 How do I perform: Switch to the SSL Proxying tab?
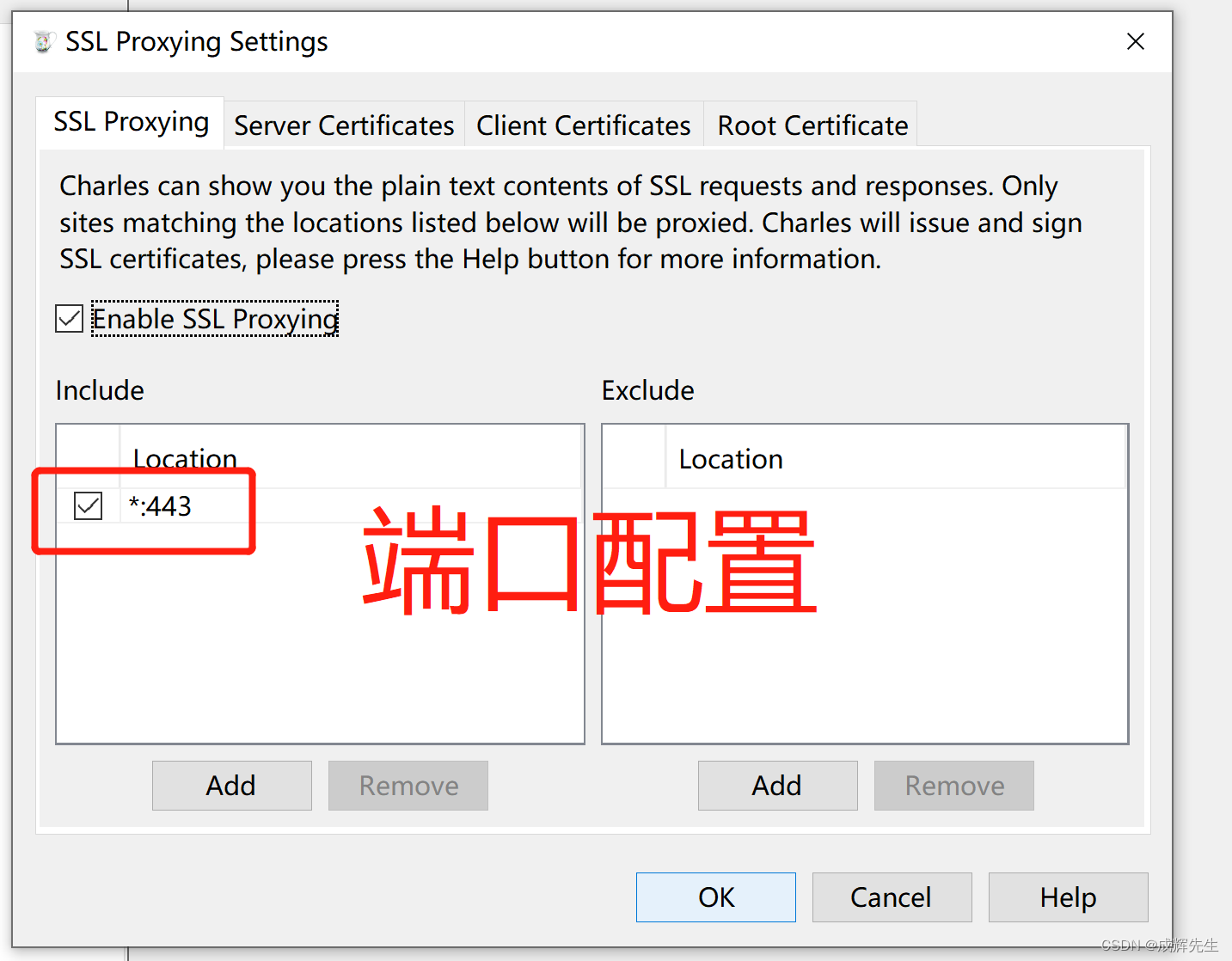coord(131,122)
